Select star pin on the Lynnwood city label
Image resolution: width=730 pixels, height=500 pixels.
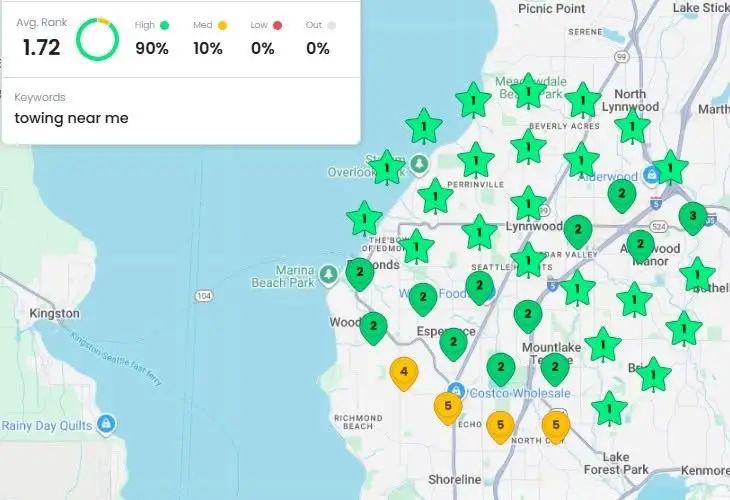click(528, 204)
